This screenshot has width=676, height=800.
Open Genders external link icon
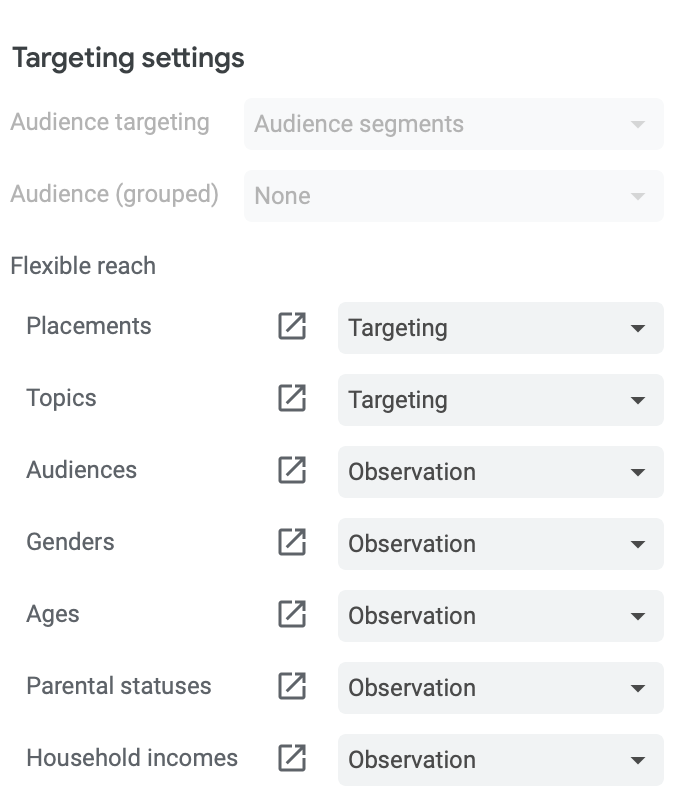292,542
